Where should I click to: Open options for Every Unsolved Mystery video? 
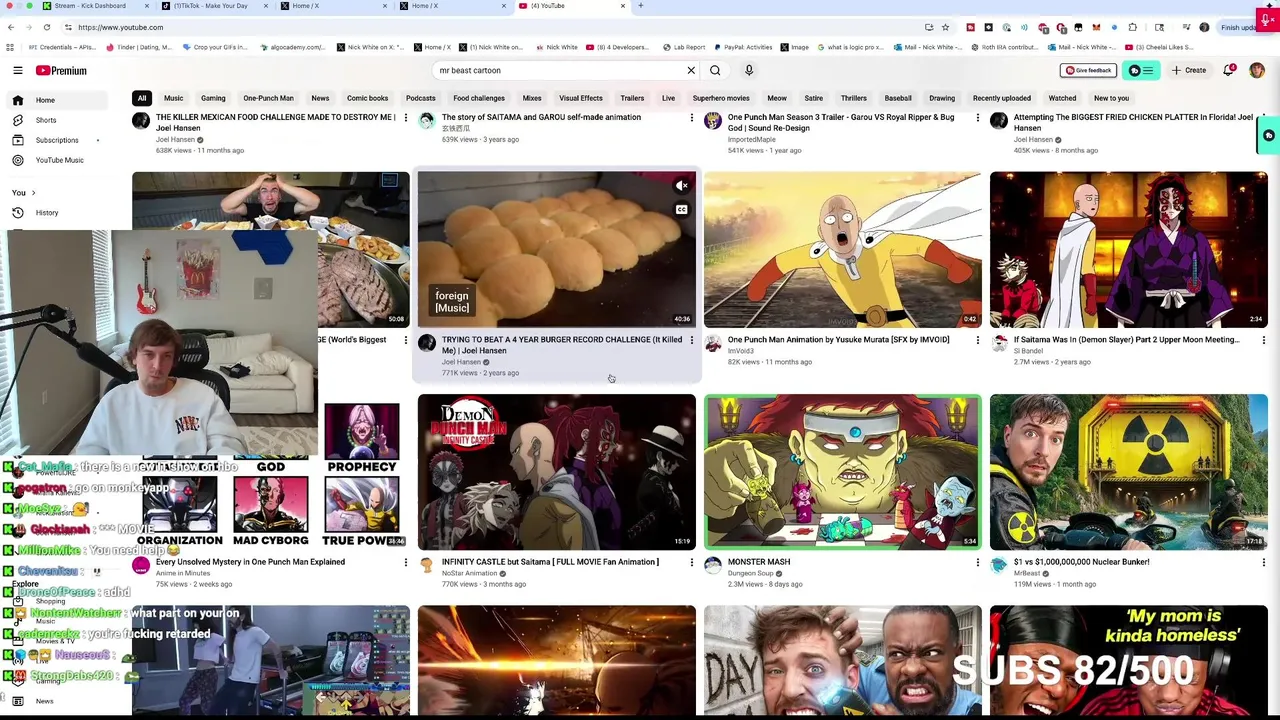[405, 562]
